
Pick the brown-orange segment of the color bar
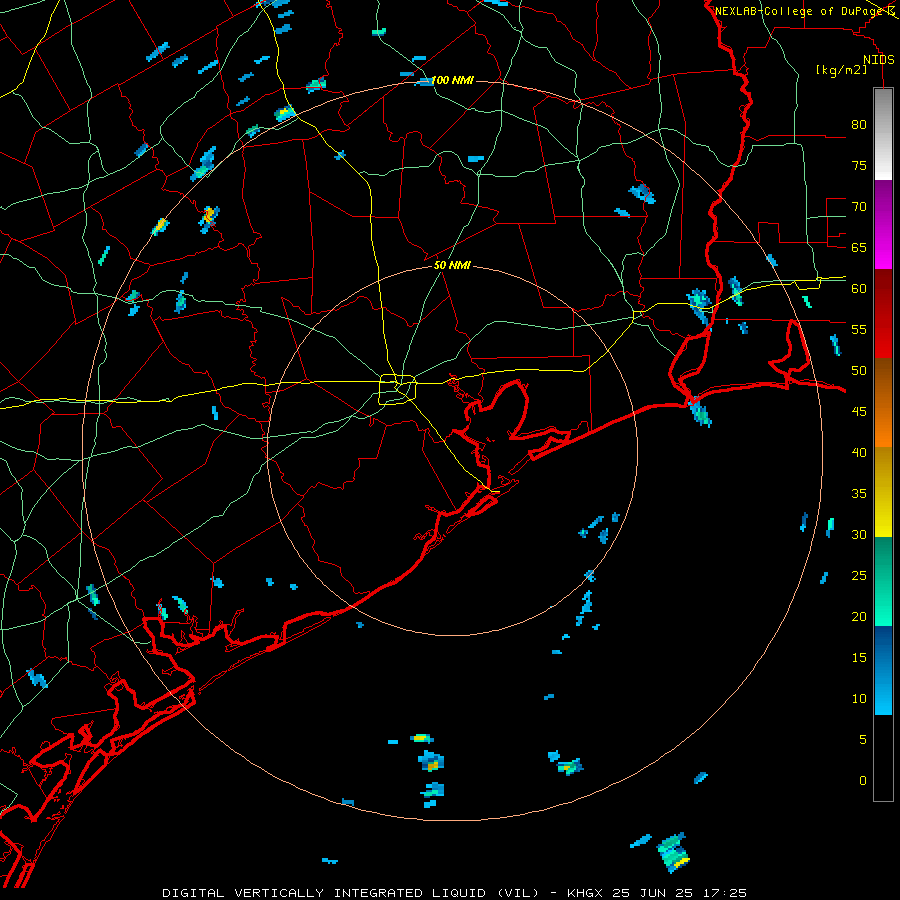(883, 402)
